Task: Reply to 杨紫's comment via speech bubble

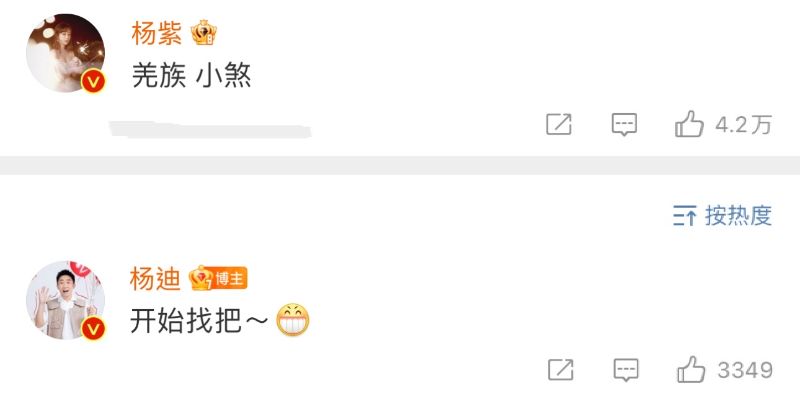Action: tap(624, 124)
